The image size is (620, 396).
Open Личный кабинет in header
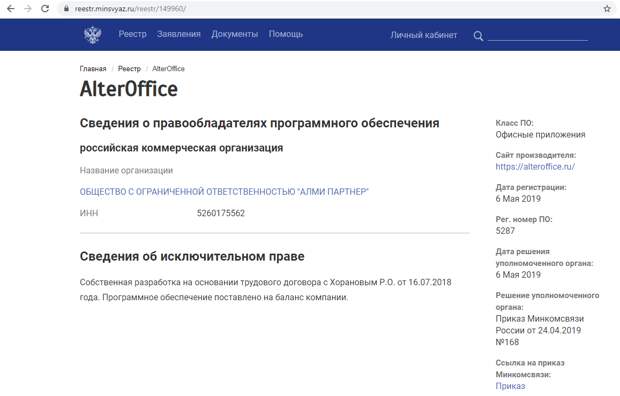pos(424,35)
